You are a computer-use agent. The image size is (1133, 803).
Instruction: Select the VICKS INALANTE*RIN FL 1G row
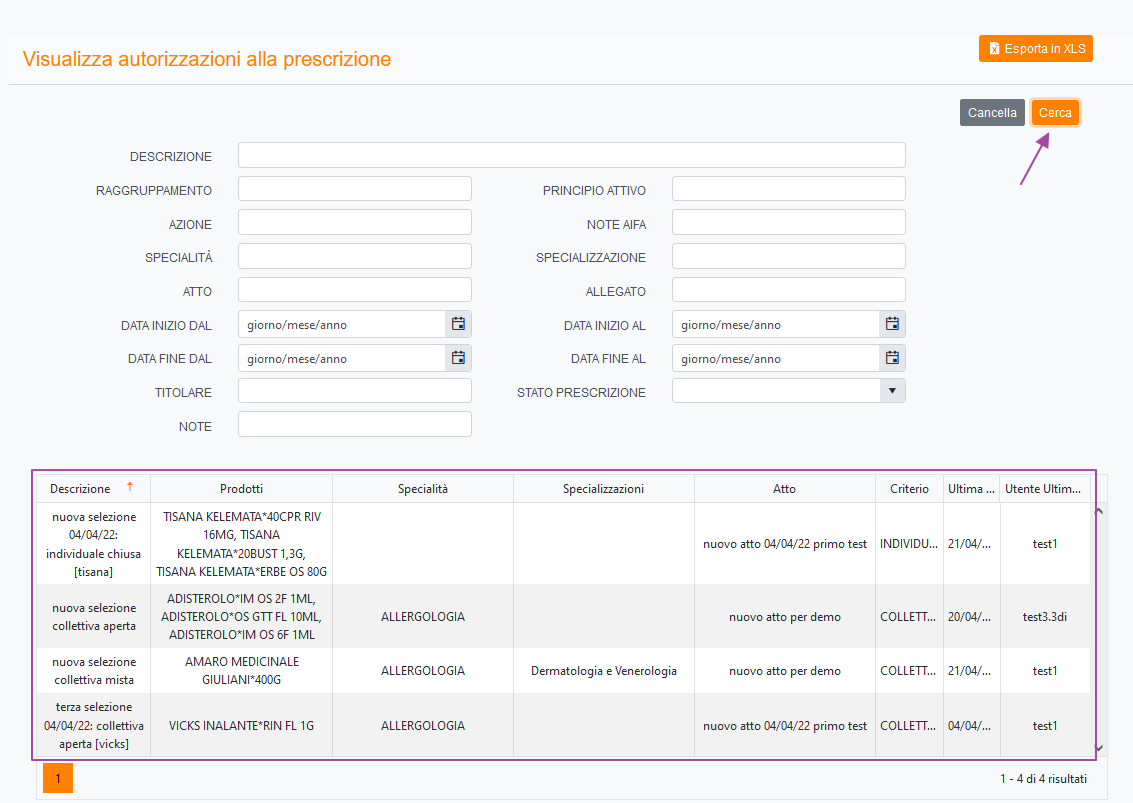coord(241,726)
